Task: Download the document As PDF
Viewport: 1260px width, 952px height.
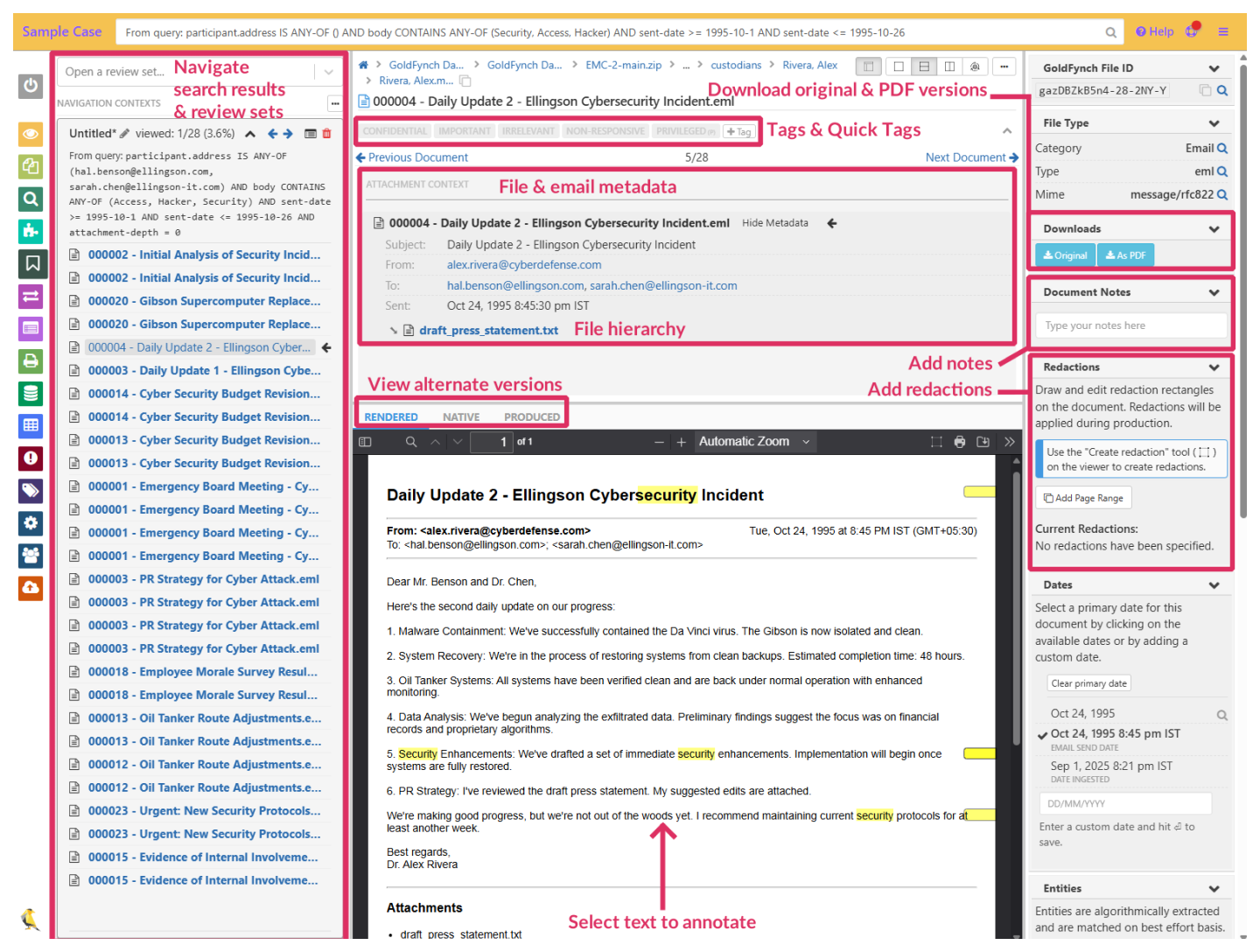Action: [1125, 255]
